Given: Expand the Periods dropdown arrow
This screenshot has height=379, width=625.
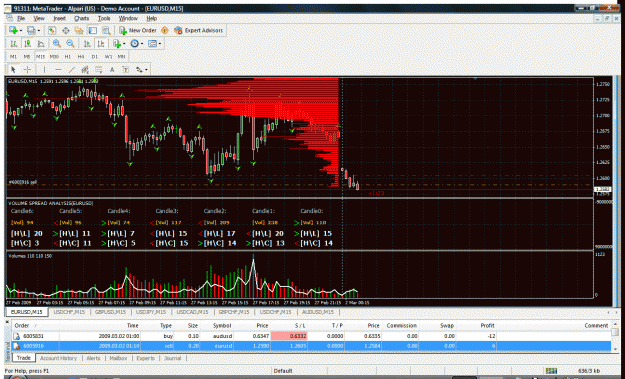Looking at the screenshot, I should pos(142,44).
